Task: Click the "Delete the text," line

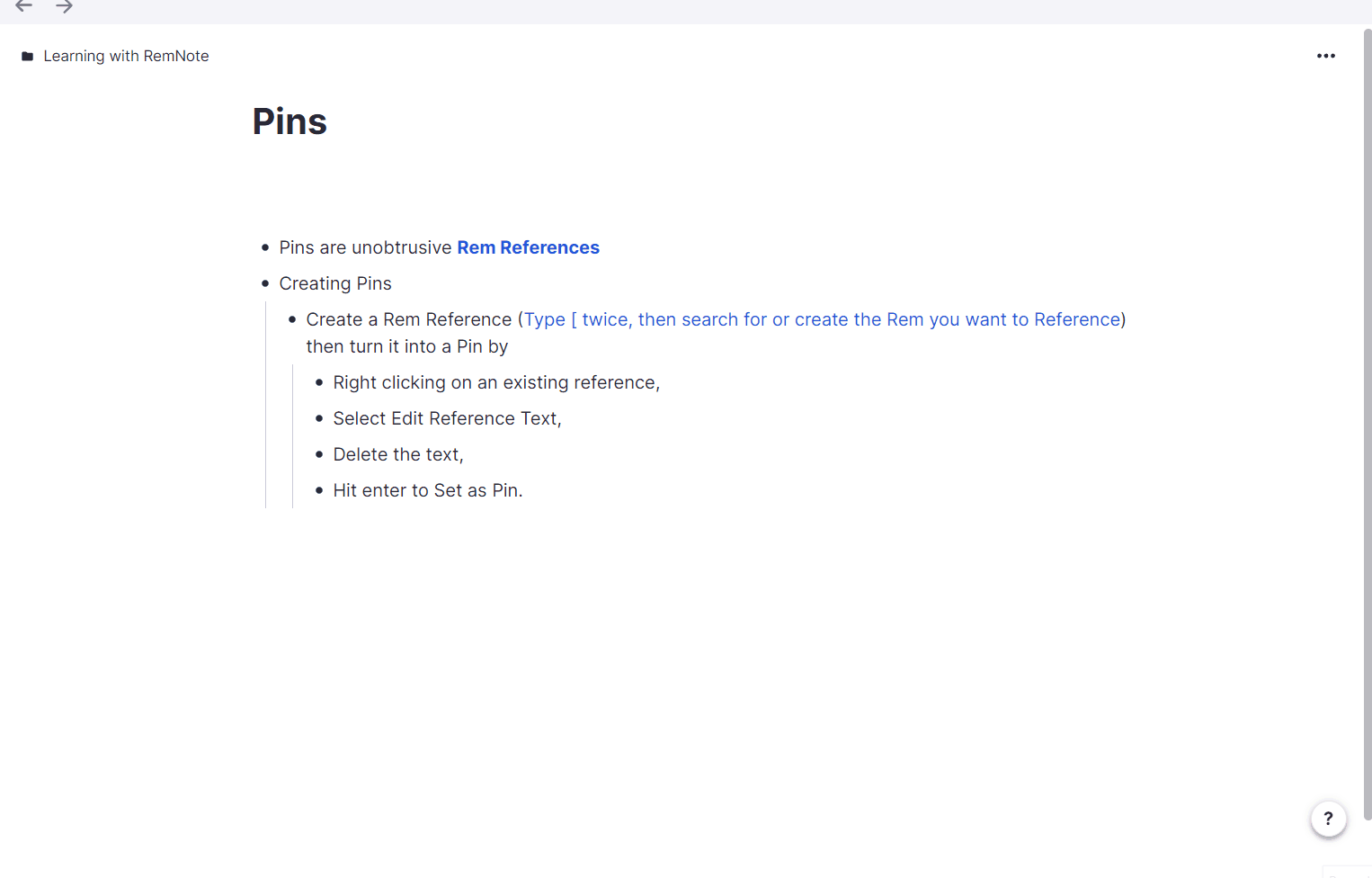Action: (398, 454)
